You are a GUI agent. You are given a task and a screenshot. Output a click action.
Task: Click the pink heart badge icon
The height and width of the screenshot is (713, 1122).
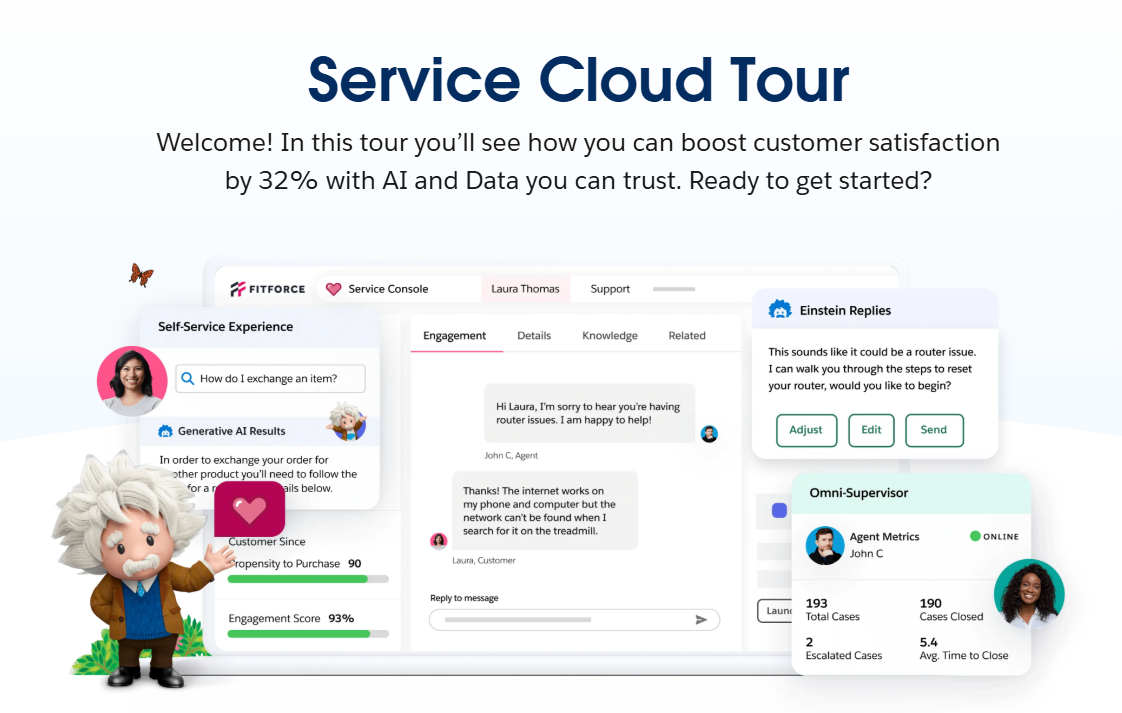click(249, 510)
